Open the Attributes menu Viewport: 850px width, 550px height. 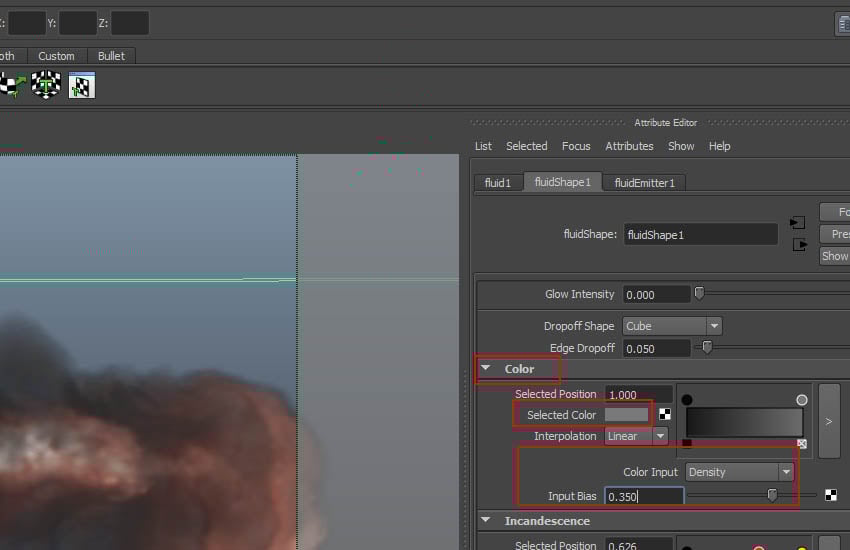point(629,146)
